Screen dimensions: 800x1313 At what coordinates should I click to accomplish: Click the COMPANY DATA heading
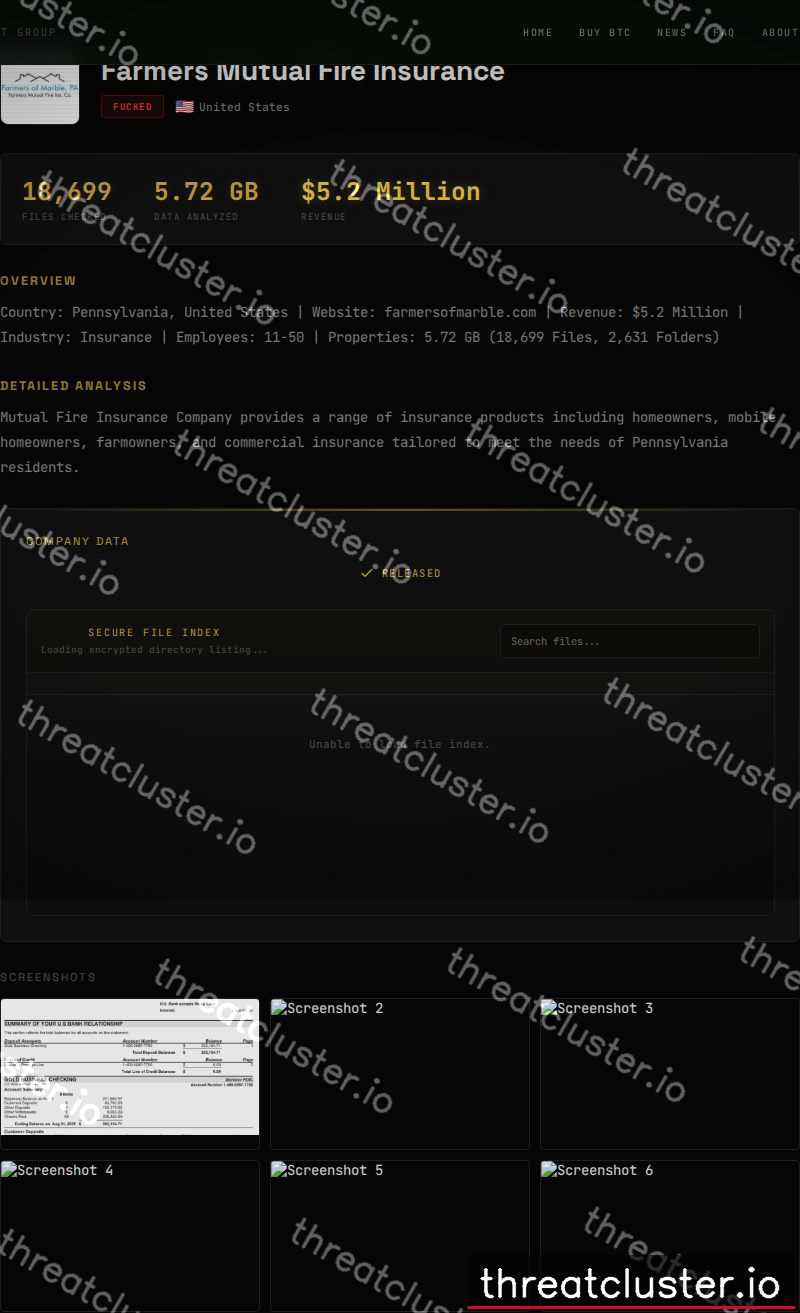pyautogui.click(x=77, y=541)
